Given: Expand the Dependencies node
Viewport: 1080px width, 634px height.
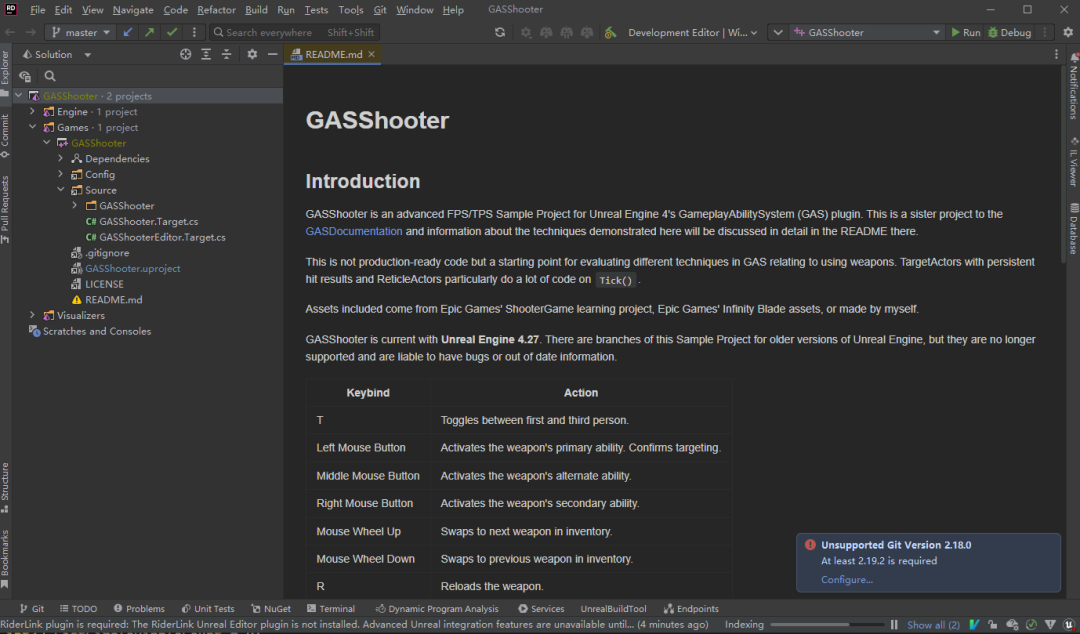Looking at the screenshot, I should [61, 158].
